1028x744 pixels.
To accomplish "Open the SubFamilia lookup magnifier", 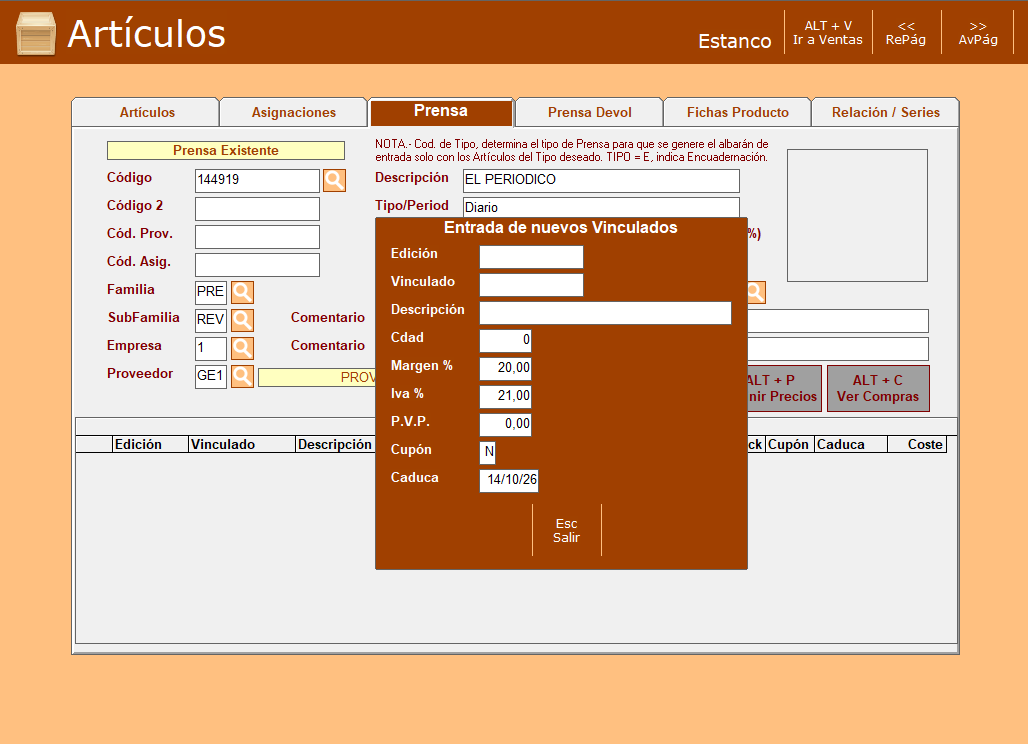I will click(x=242, y=321).
